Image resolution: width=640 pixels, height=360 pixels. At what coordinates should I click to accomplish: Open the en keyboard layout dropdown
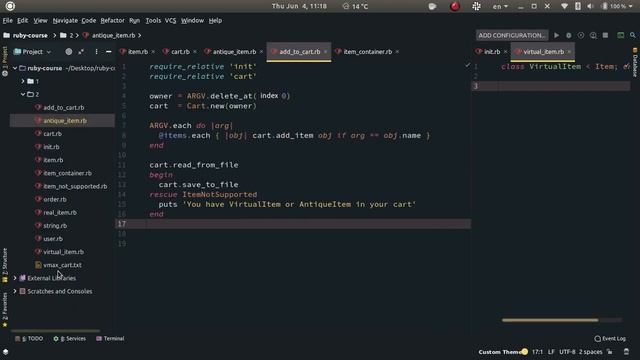coord(500,6)
